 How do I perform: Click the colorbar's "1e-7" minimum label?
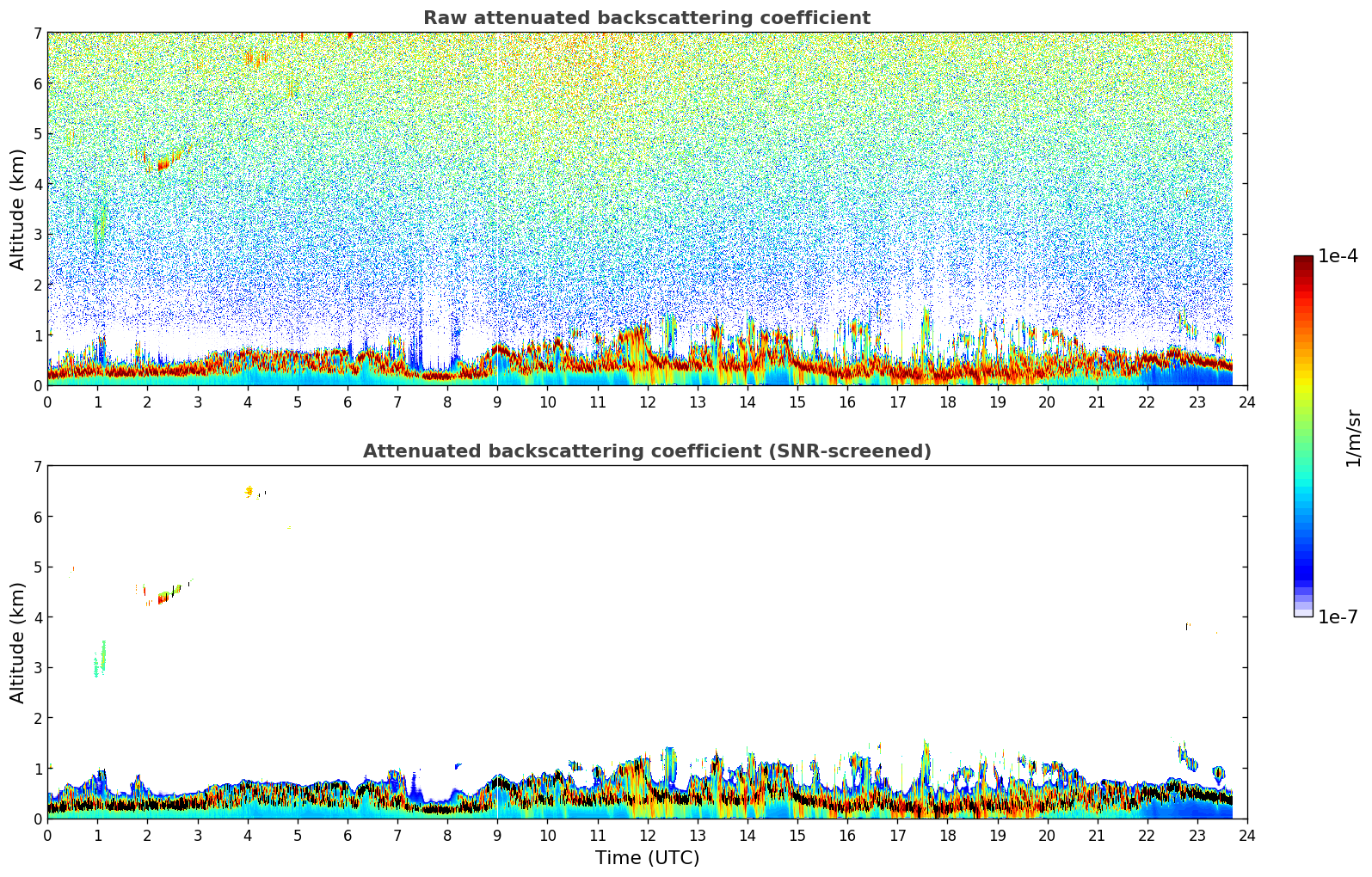pyautogui.click(x=1337, y=617)
